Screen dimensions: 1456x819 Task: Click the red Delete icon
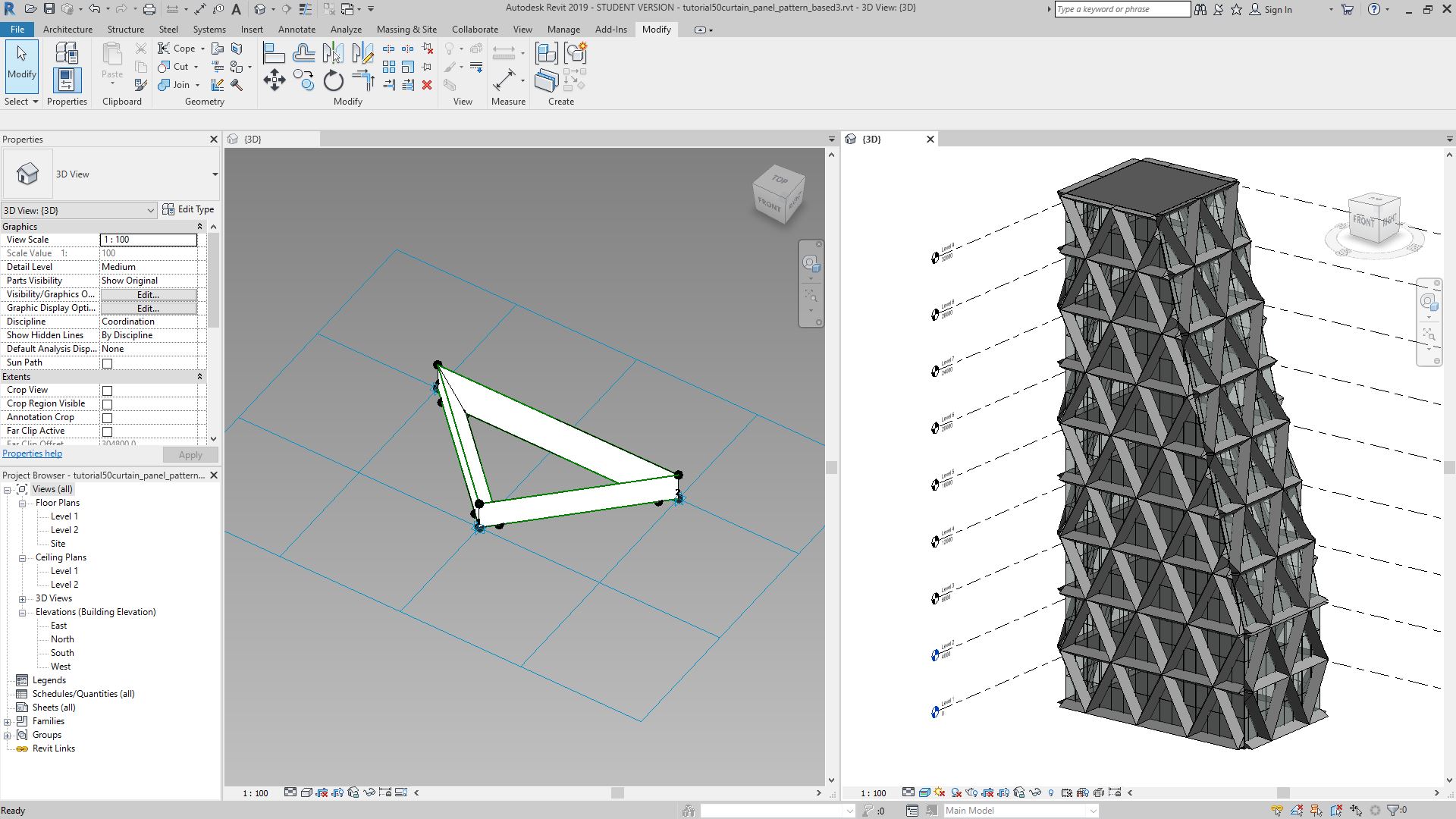pyautogui.click(x=427, y=85)
